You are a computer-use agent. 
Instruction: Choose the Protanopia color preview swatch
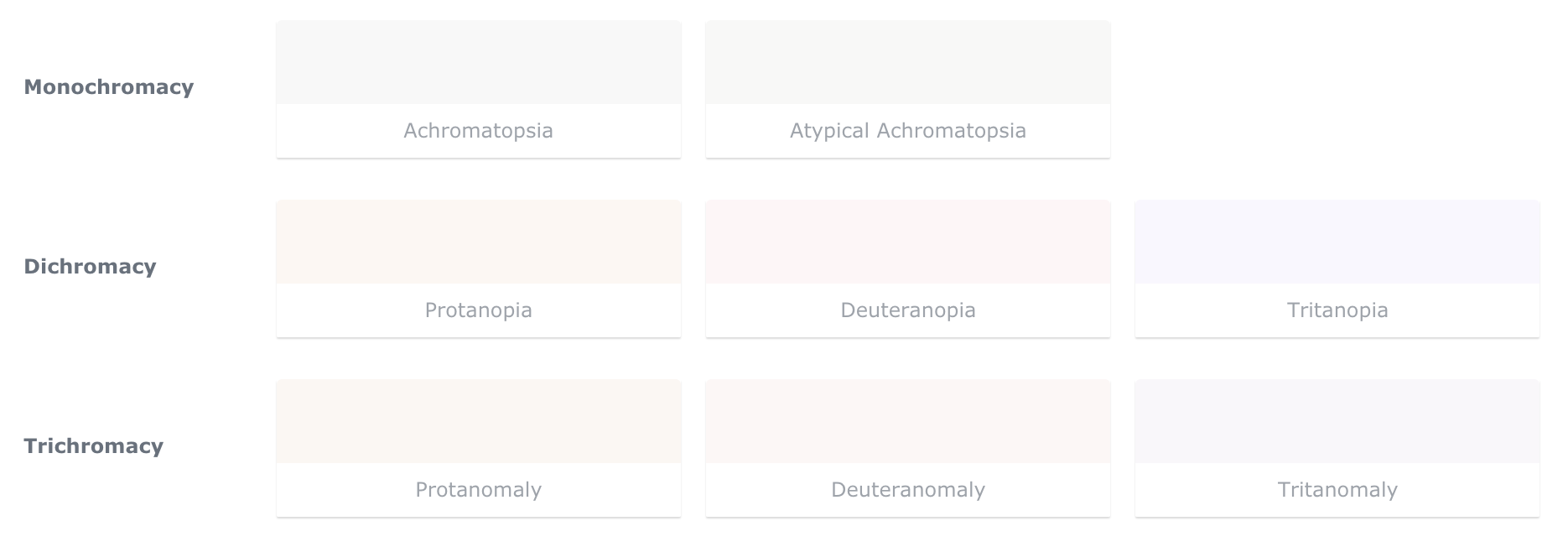click(x=479, y=242)
